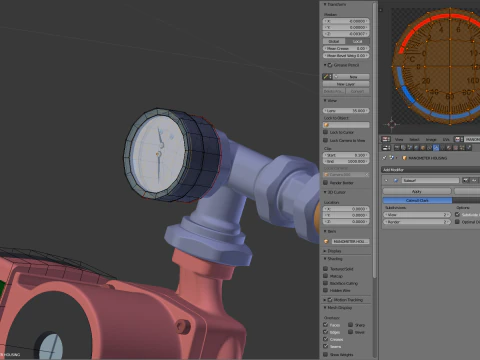Open the Texture properties tab icon
The height and width of the screenshot is (360, 480).
[455, 148]
